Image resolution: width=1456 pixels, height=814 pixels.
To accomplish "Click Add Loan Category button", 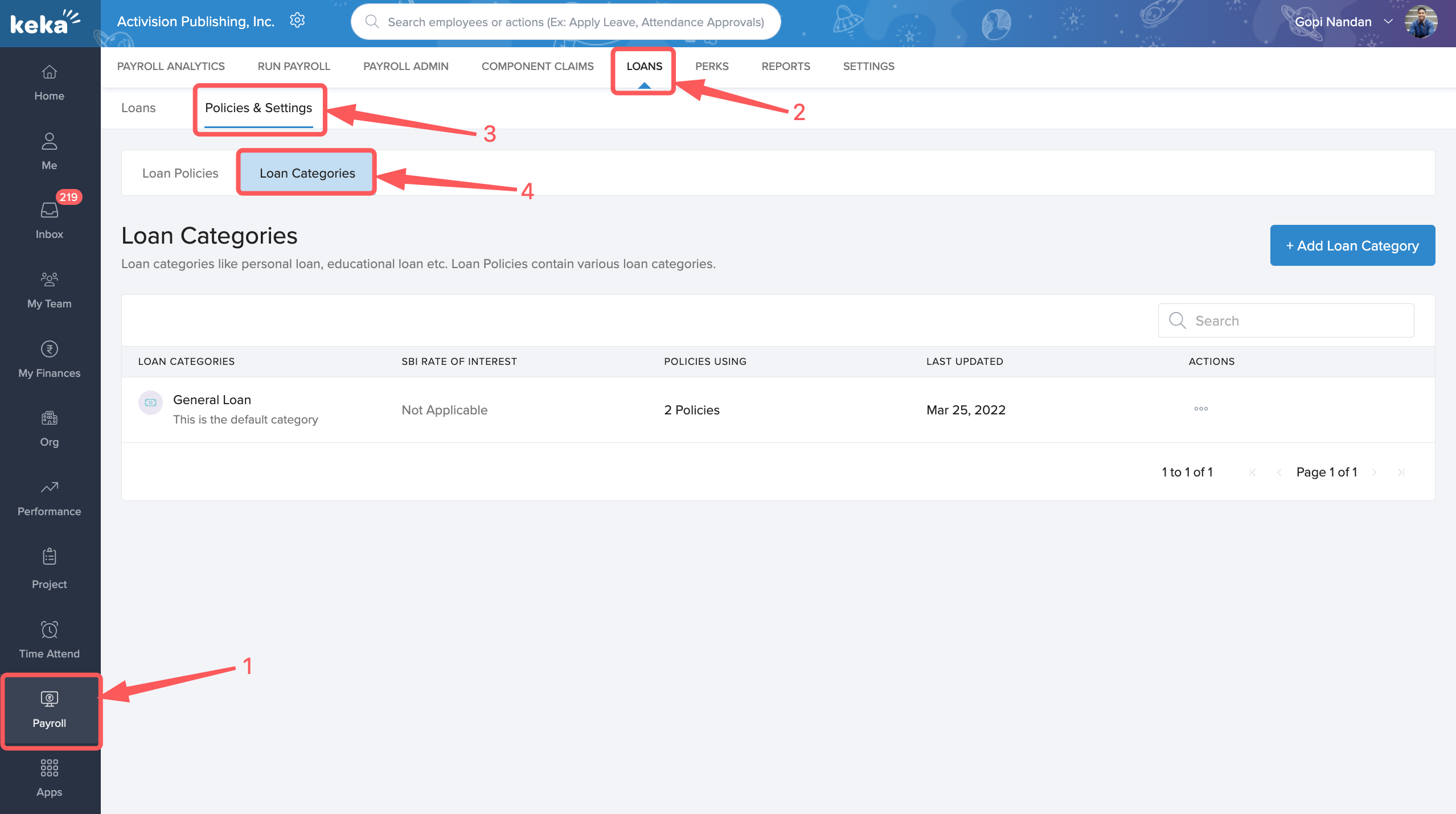I will 1352,245.
